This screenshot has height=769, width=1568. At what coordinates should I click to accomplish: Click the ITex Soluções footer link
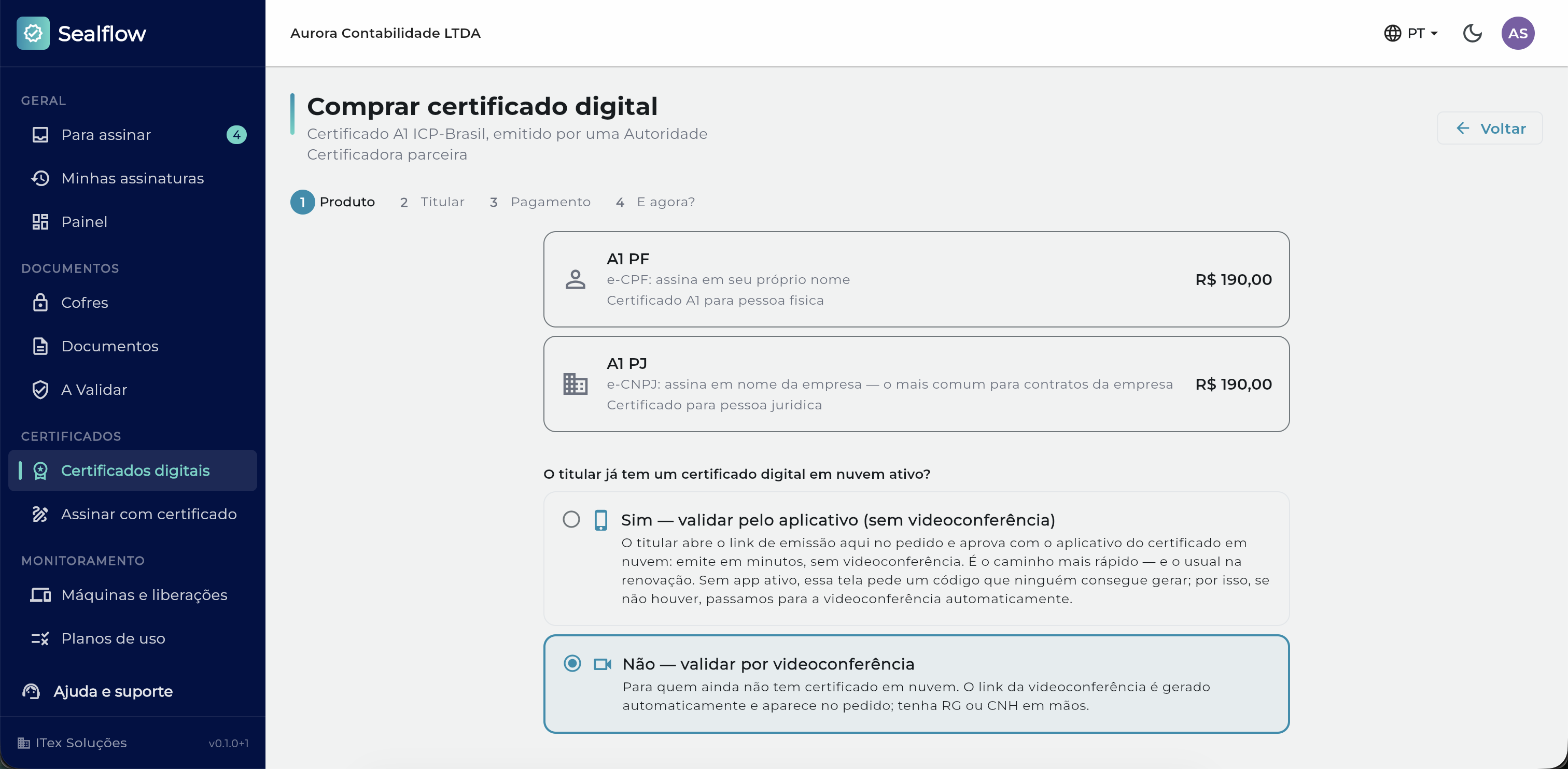(x=73, y=743)
